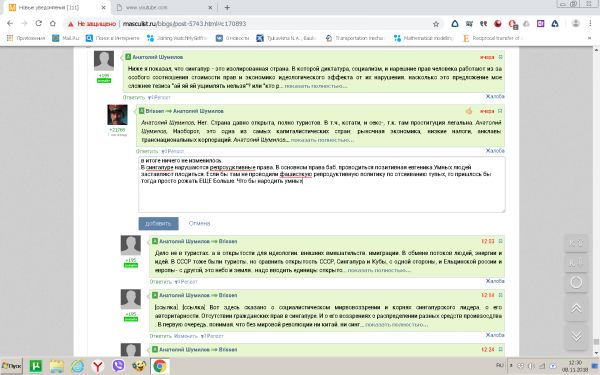Expand the 12:03 comment with показать полностью
The image size is (600, 375).
379,270
